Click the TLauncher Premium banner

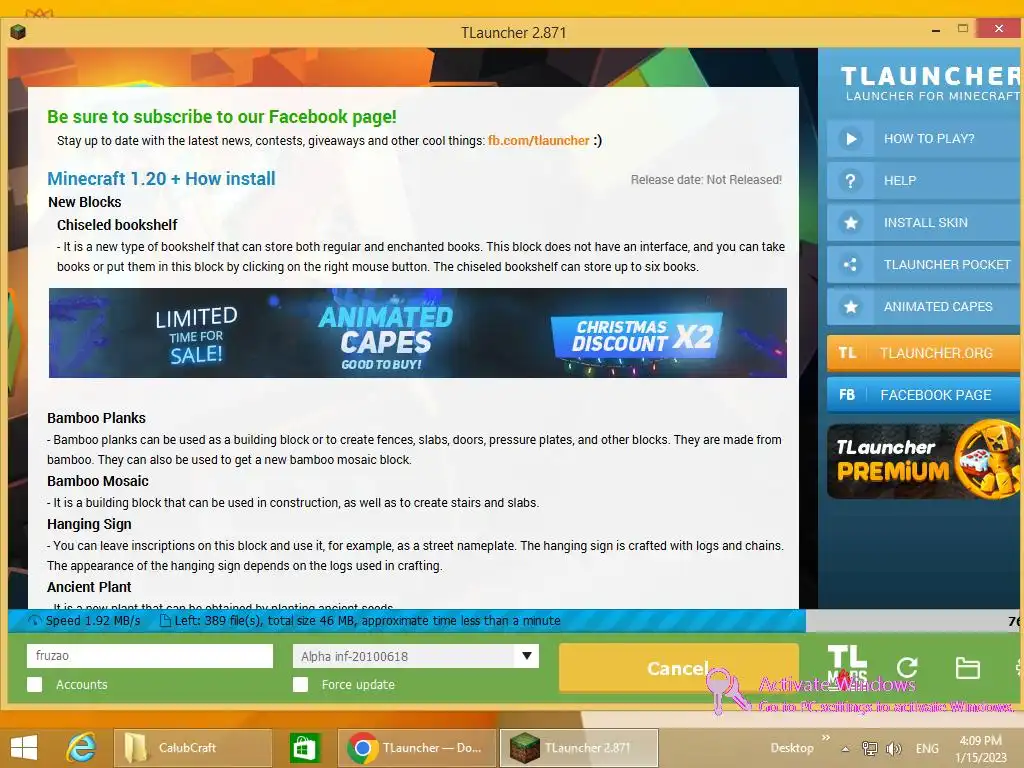click(x=923, y=461)
